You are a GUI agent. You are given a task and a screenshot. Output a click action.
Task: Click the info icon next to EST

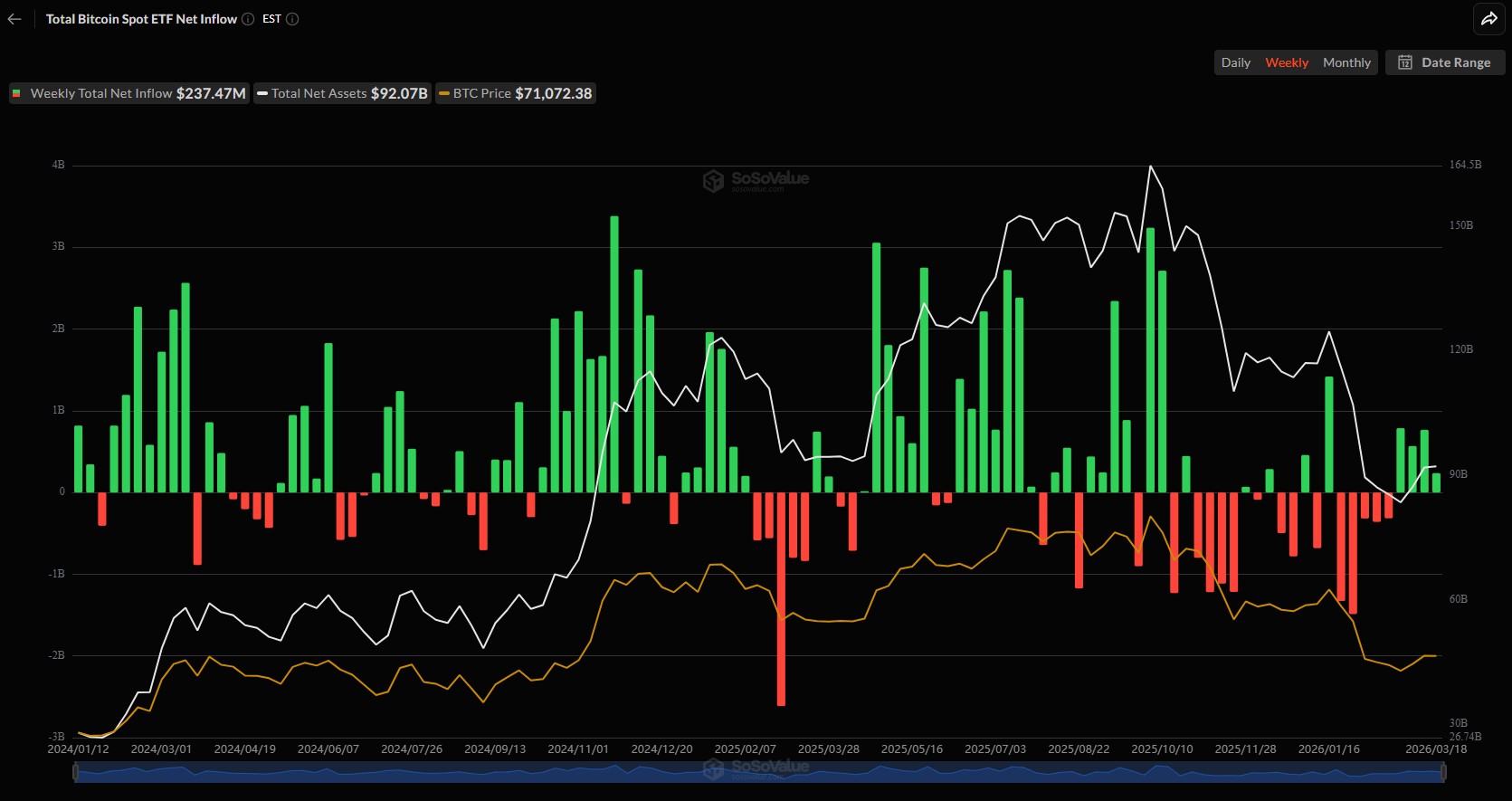(292, 19)
